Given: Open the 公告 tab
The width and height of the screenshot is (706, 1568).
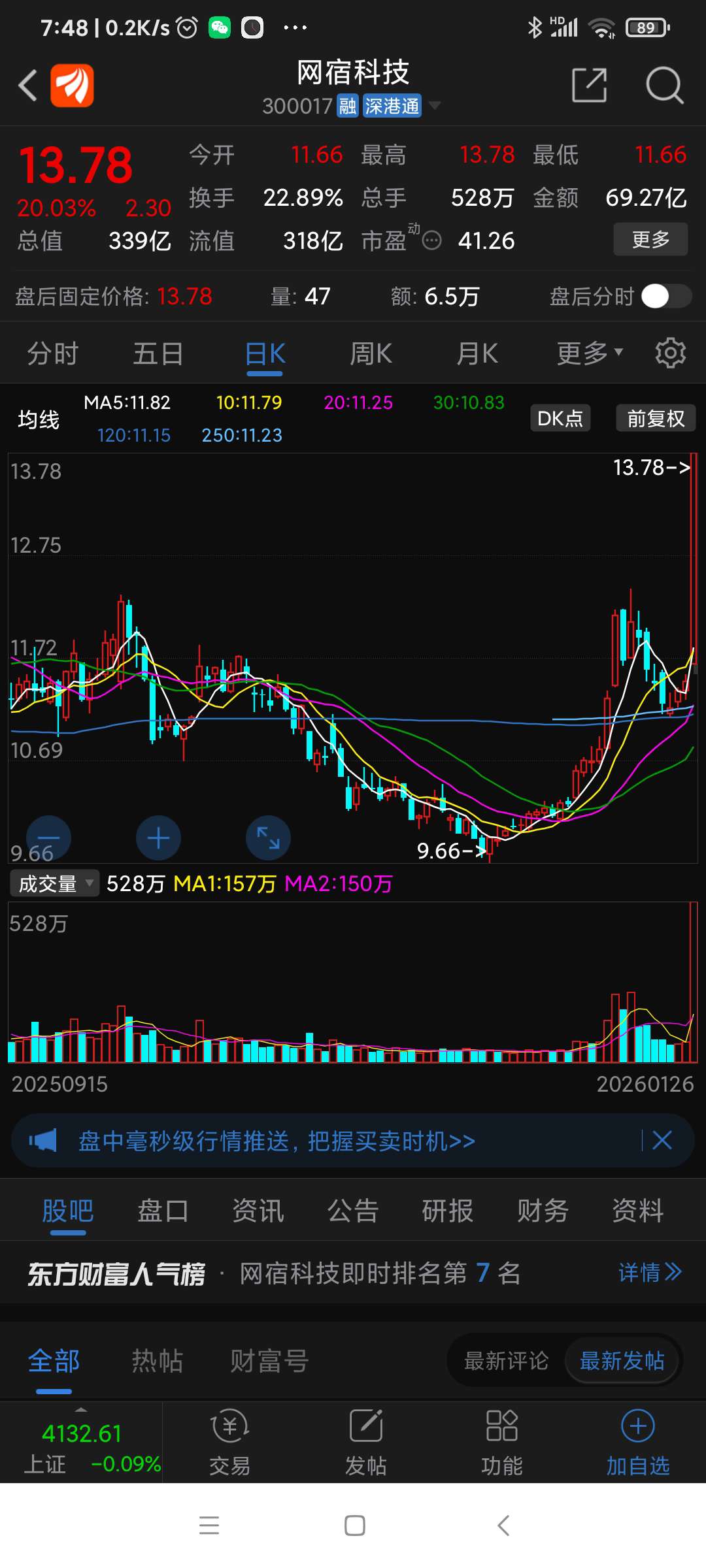Looking at the screenshot, I should pyautogui.click(x=353, y=1211).
